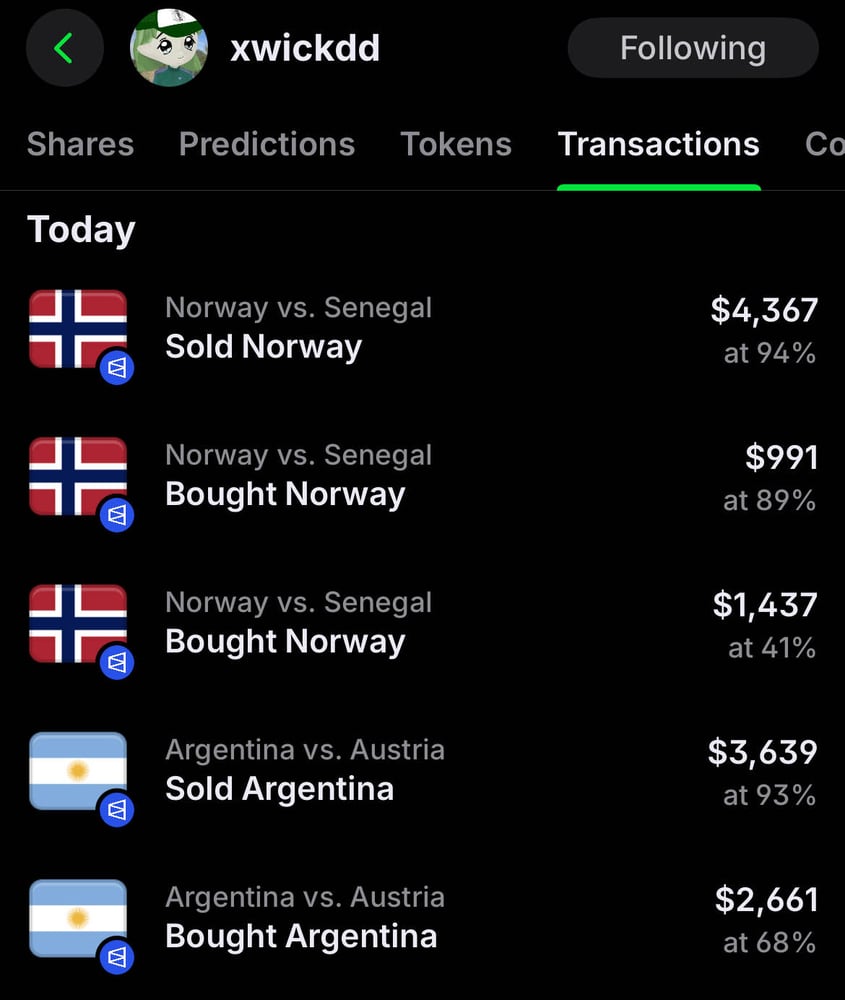Screen dimensions: 845x1000
Task: Open the Tokens tab
Action: 455,144
